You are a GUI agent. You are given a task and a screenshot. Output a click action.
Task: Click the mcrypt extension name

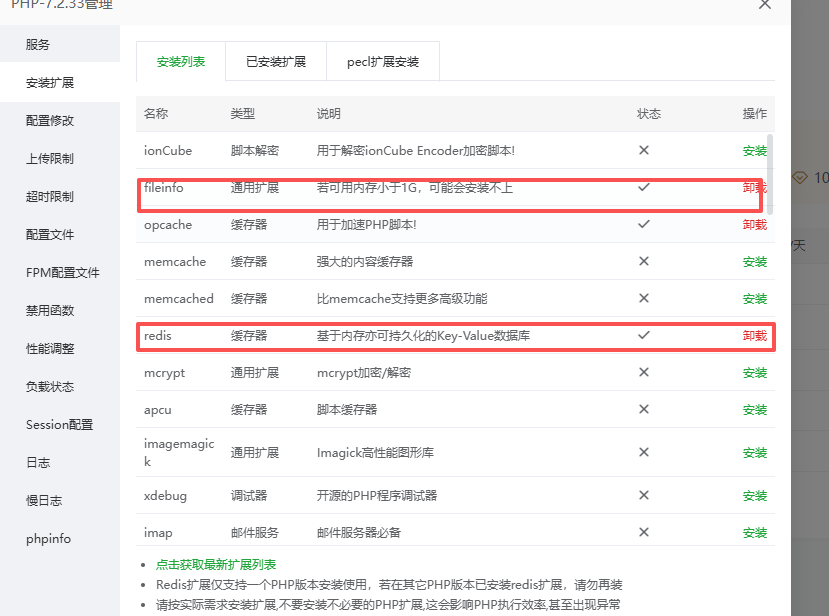(x=164, y=373)
